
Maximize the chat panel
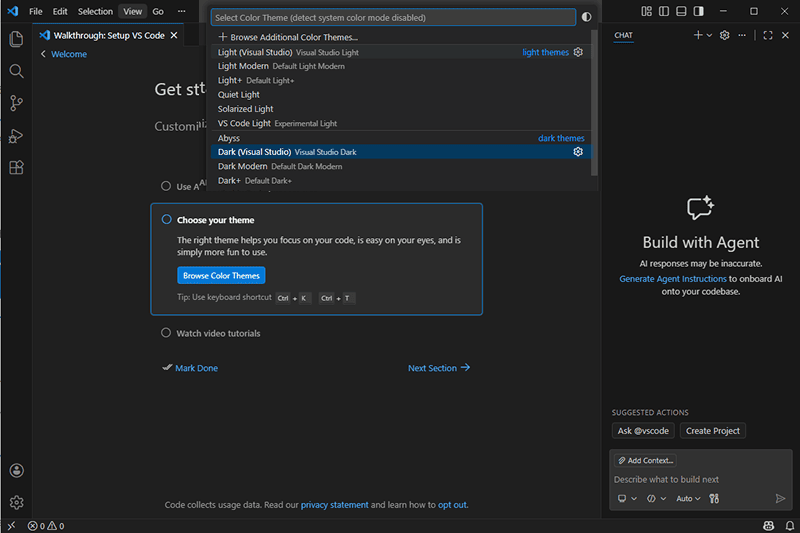click(x=768, y=35)
